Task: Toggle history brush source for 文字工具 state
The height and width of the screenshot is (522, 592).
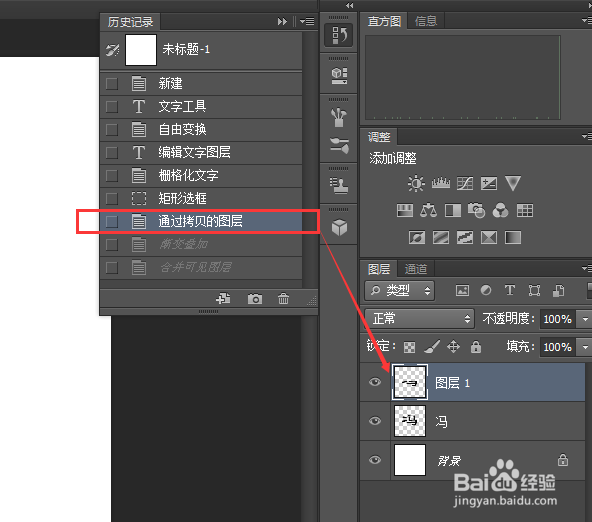Action: click(112, 106)
